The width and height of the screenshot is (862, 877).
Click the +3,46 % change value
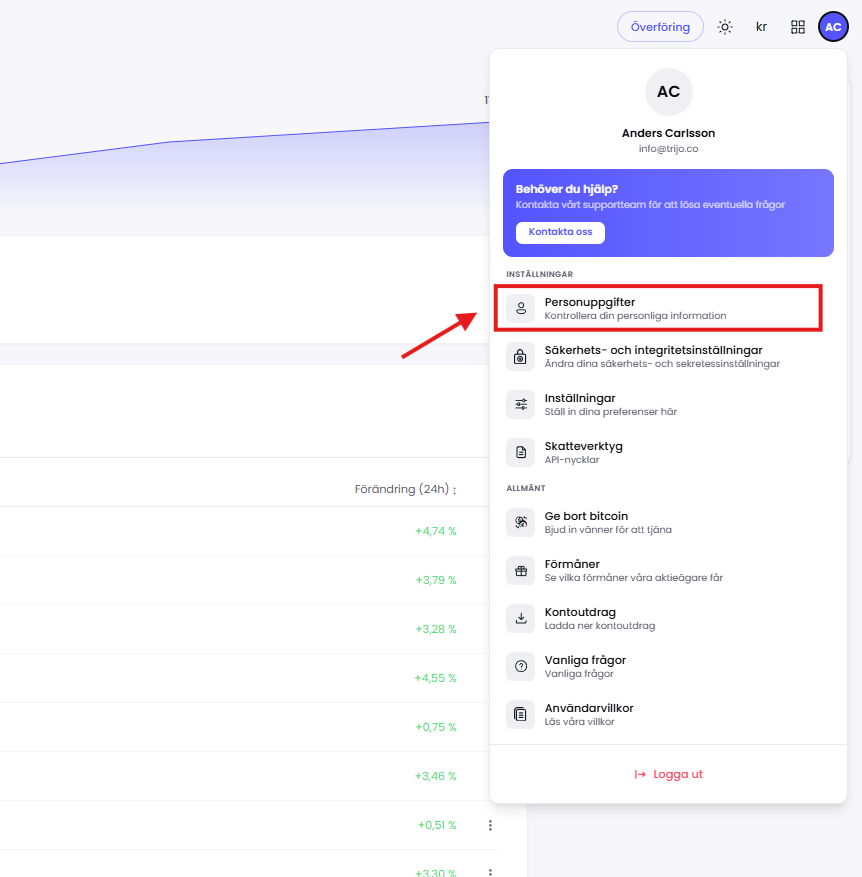435,776
